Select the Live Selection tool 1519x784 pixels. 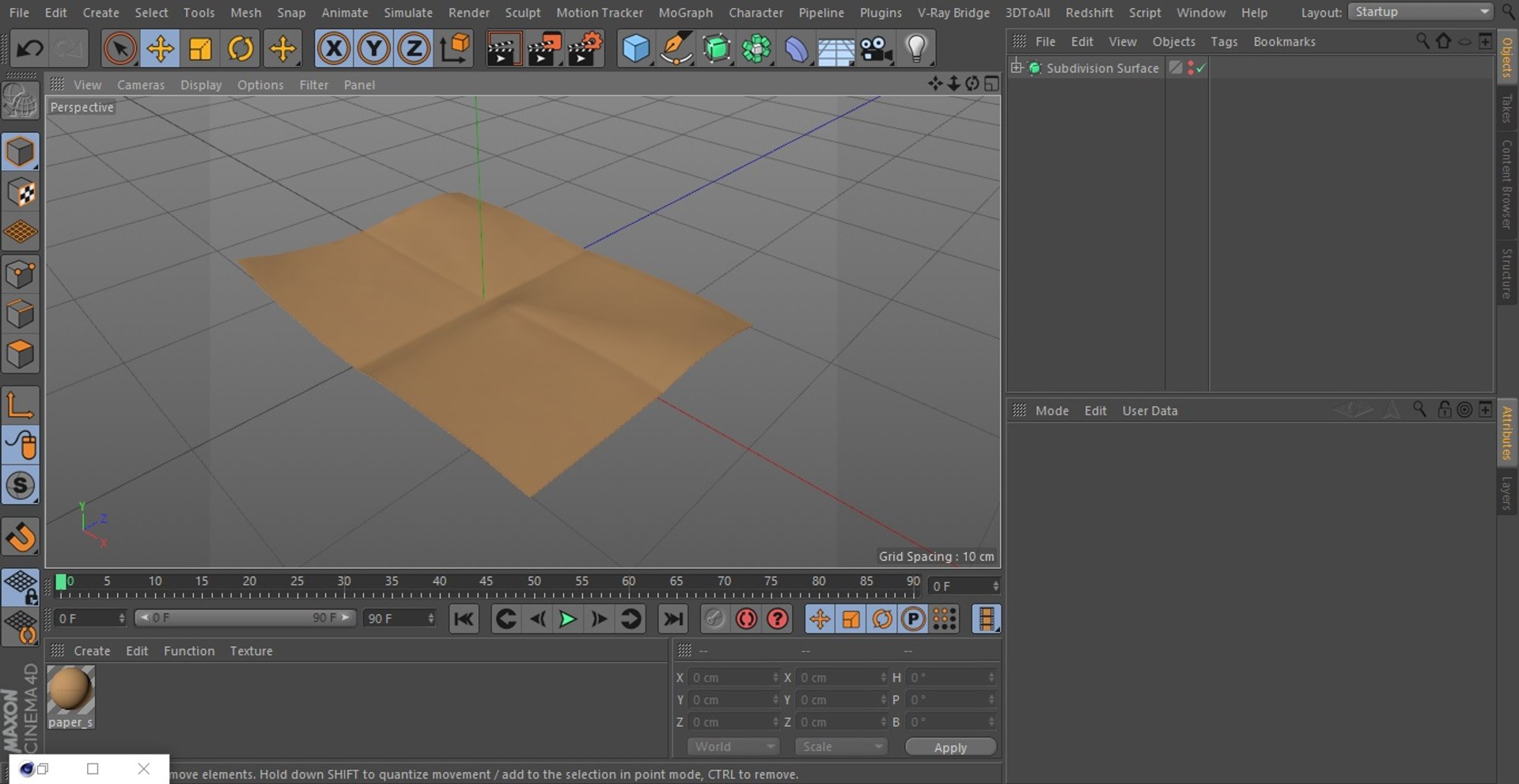119,49
